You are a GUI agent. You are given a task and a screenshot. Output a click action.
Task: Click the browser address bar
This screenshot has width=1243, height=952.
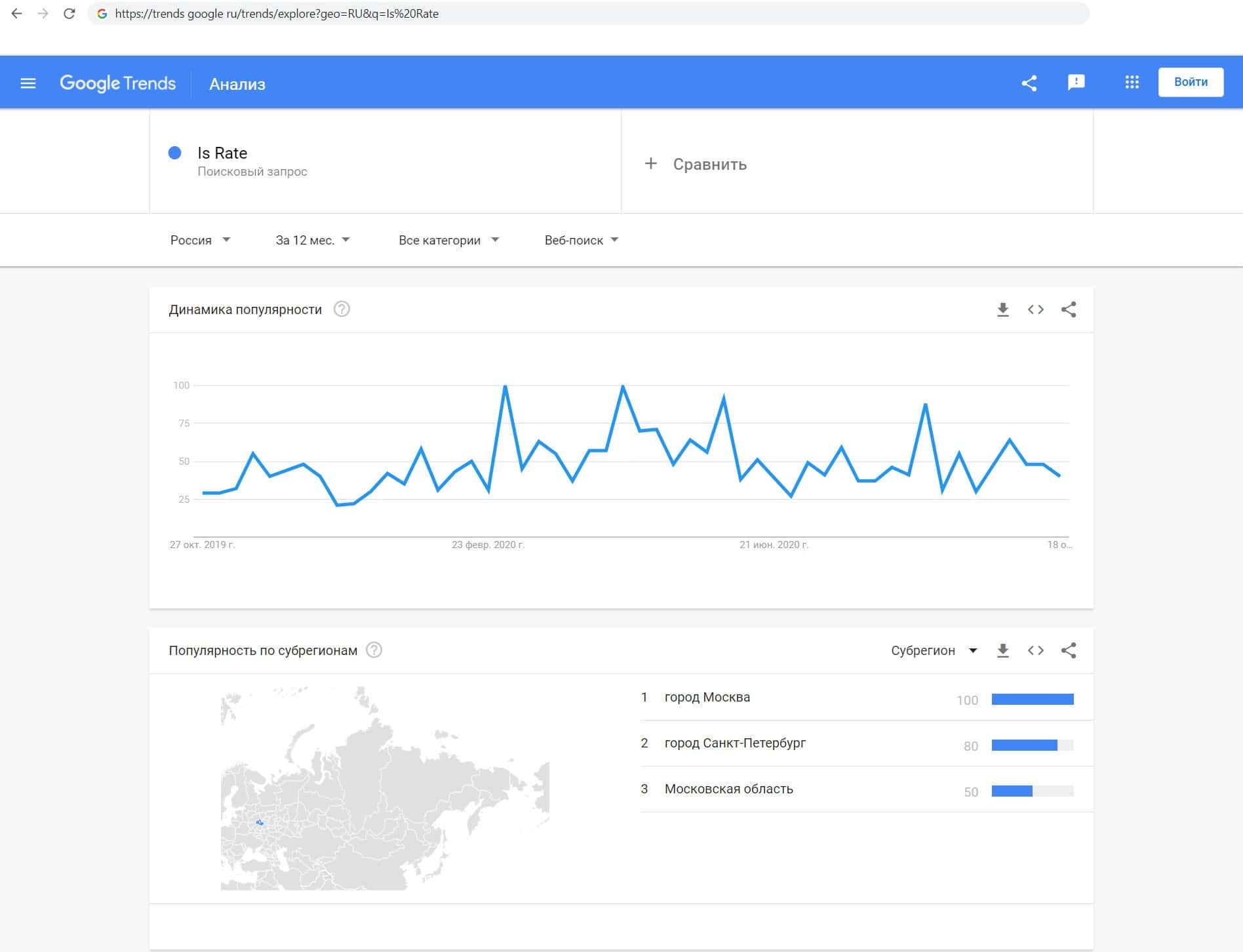tap(590, 14)
